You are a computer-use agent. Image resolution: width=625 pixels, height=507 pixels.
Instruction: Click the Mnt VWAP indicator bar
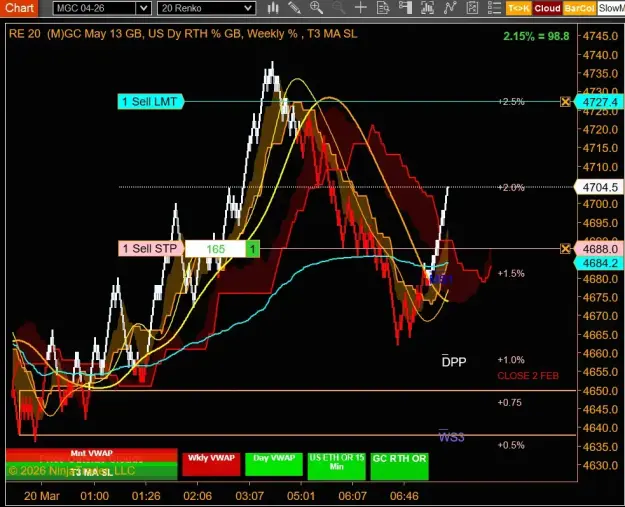[92, 453]
